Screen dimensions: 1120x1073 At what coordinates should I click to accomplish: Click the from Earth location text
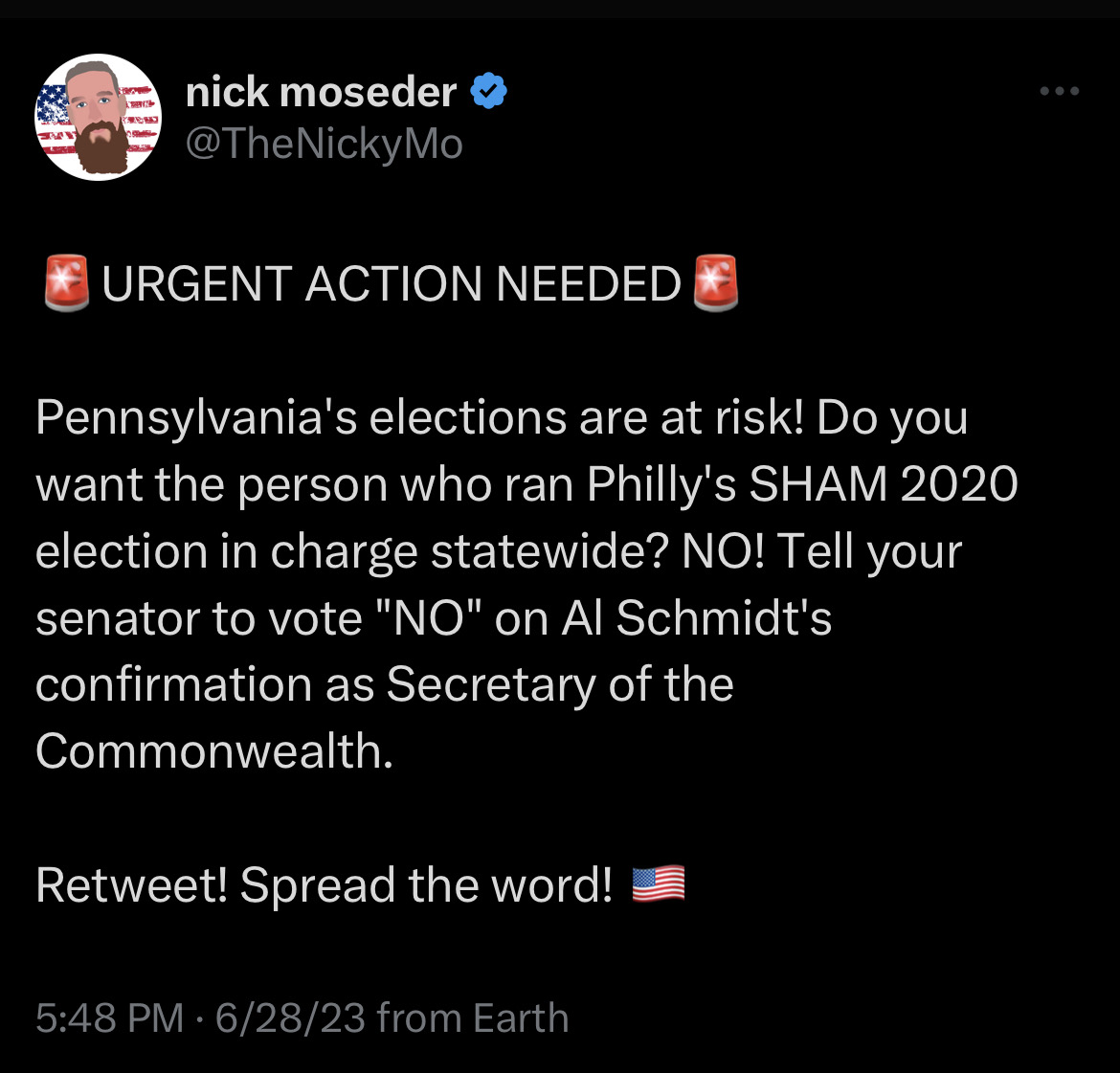click(473, 1017)
